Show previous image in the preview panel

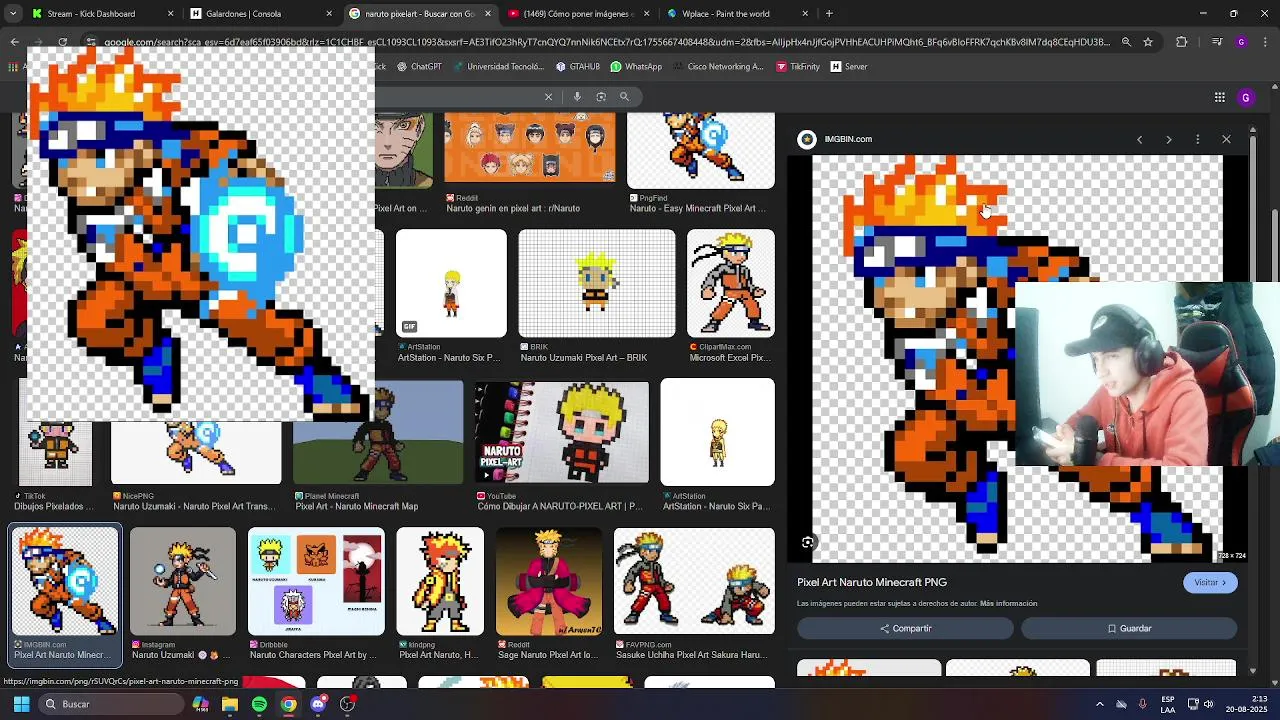pos(1139,139)
